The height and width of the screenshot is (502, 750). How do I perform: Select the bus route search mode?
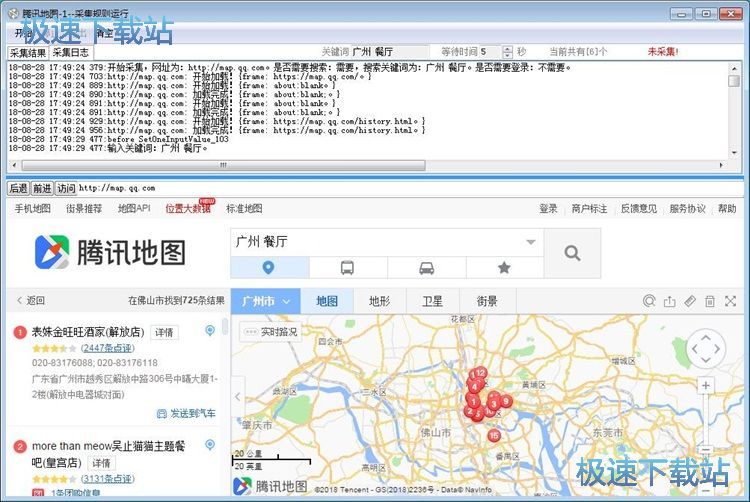pos(348,267)
